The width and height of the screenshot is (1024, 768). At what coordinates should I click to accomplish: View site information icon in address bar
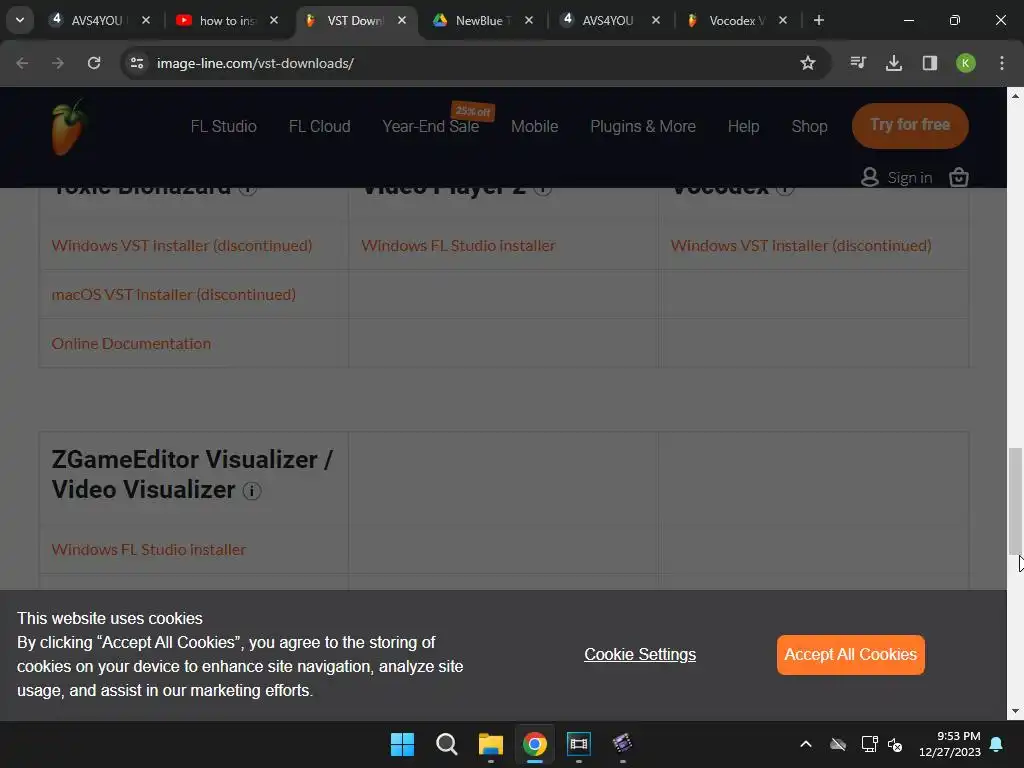tap(137, 63)
